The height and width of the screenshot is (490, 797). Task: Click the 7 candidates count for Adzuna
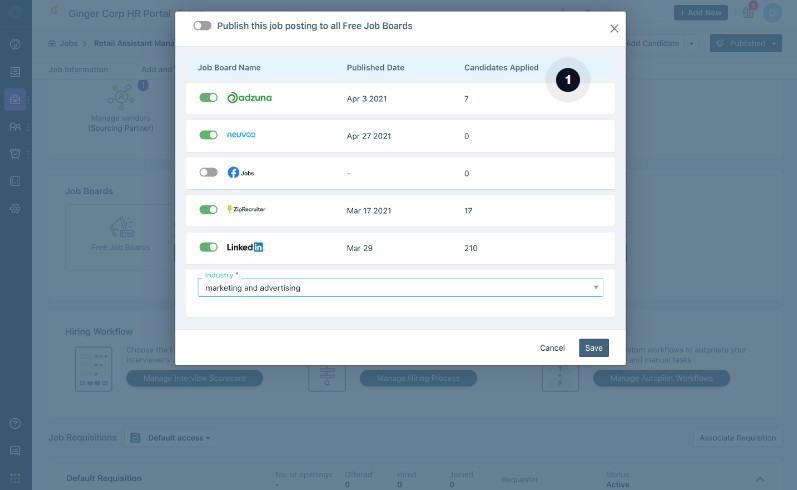466,99
